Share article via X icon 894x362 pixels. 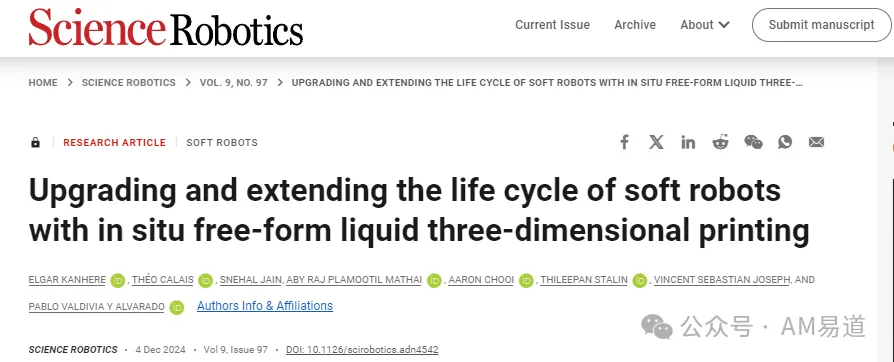(656, 142)
